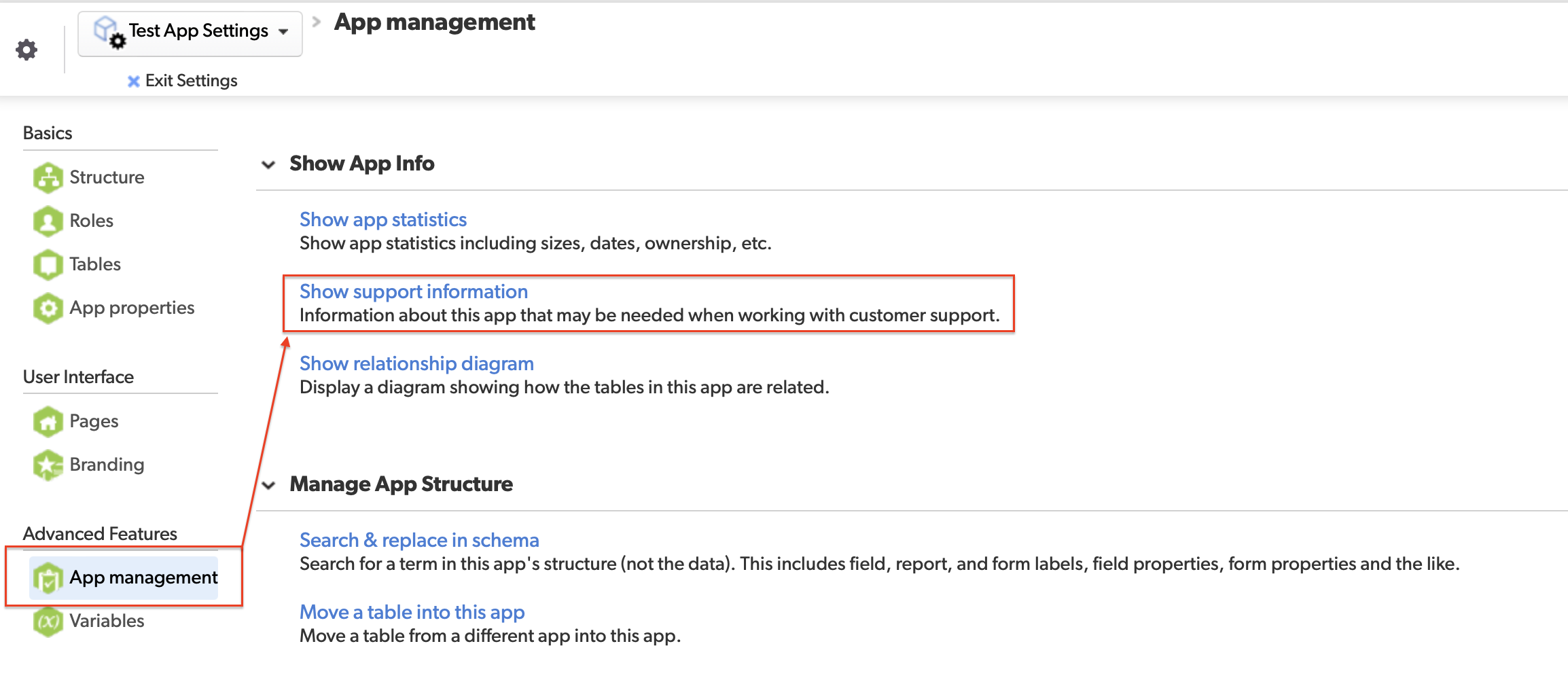Click the Roles person icon
Screen dimensions: 1568x682
[48, 221]
